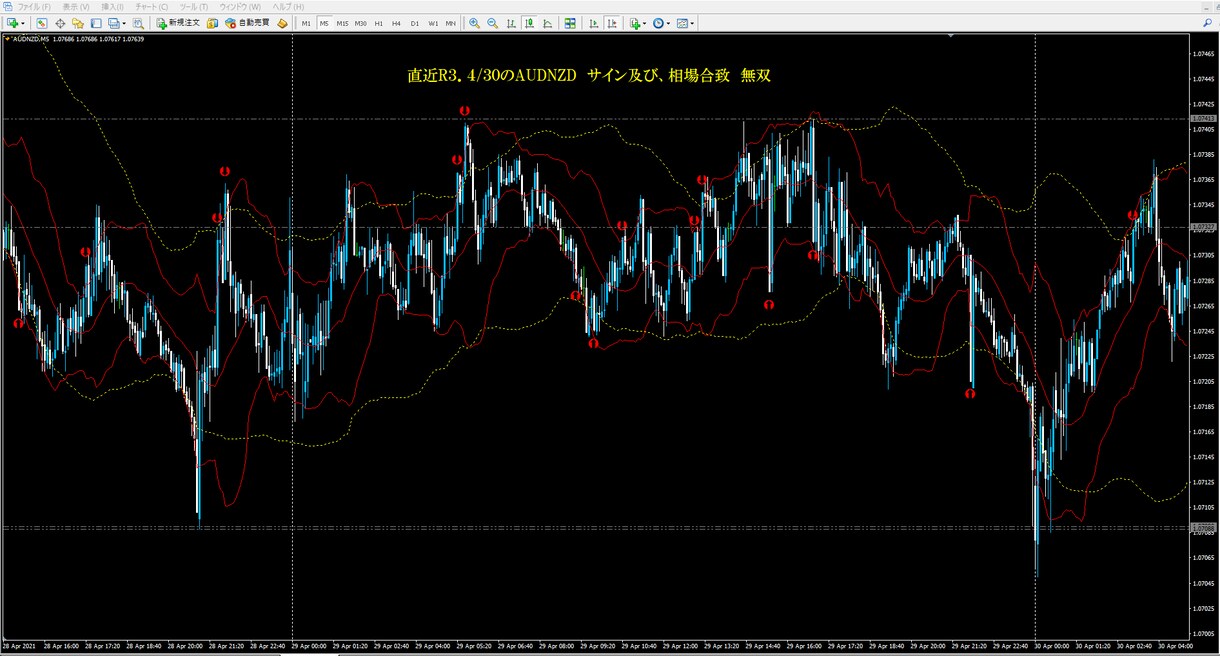Select the H1 timeframe
Viewport: 1220px width, 656px height.
pyautogui.click(x=379, y=22)
